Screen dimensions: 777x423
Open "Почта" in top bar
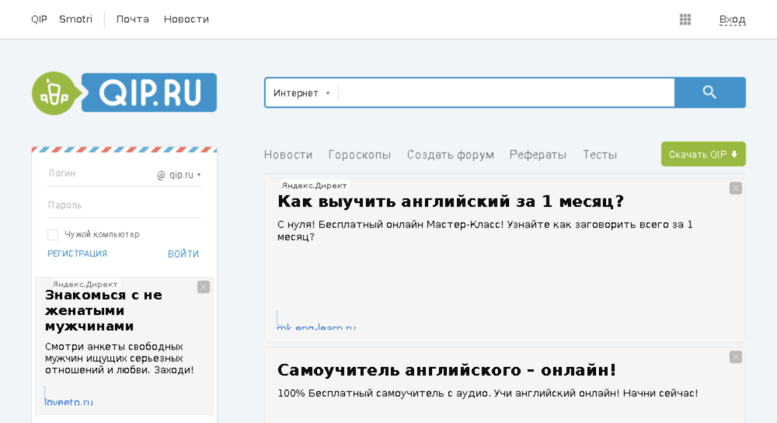pyautogui.click(x=132, y=19)
